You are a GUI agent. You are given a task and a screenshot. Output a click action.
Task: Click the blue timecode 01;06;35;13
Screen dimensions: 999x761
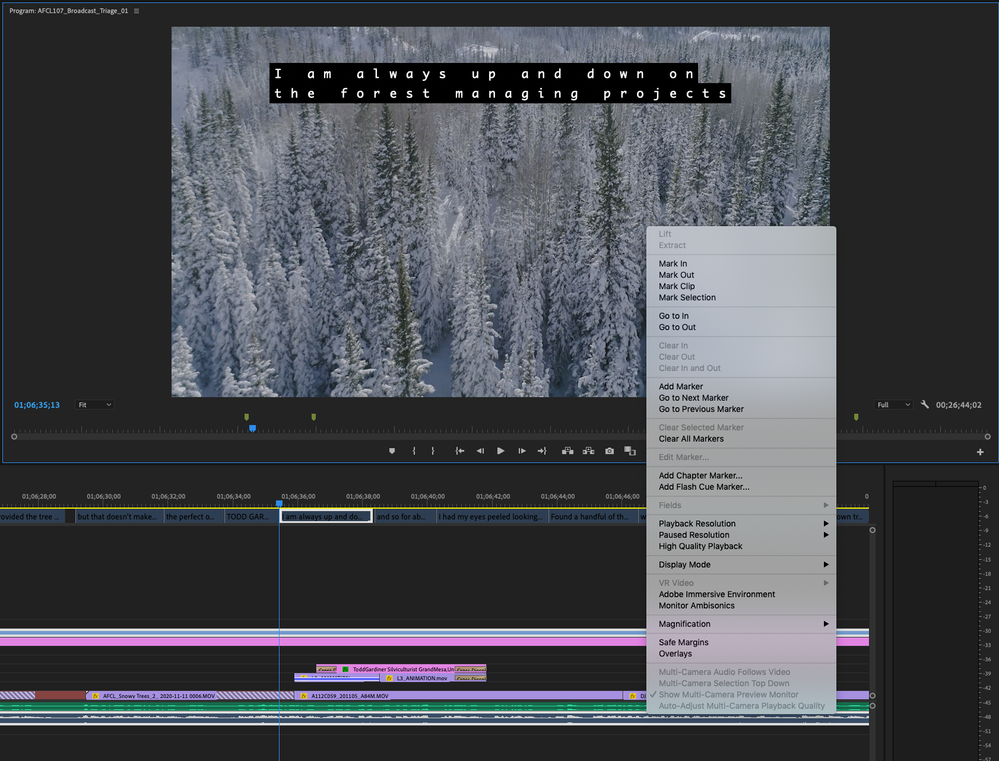(x=37, y=405)
